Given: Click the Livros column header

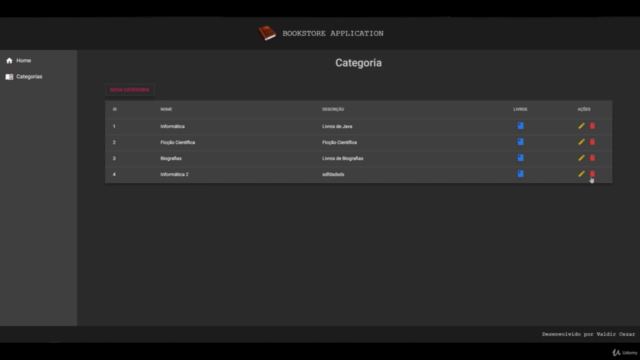Looking at the screenshot, I should 520,109.
